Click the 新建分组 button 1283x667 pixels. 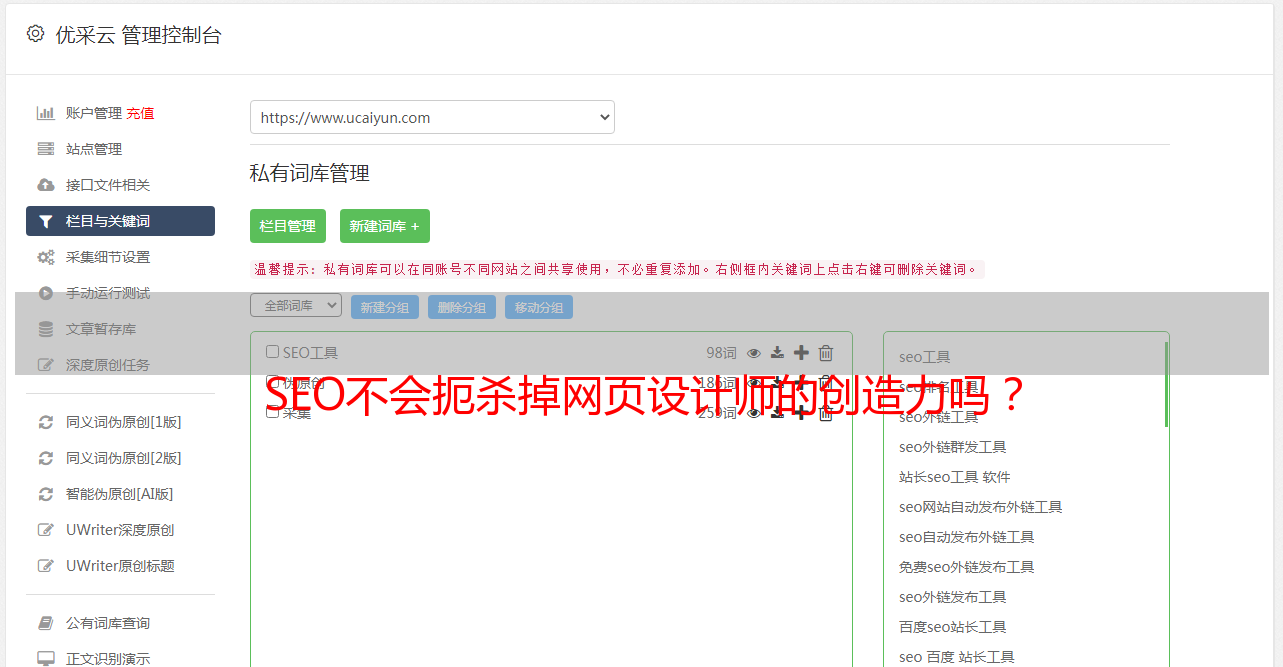(x=385, y=307)
